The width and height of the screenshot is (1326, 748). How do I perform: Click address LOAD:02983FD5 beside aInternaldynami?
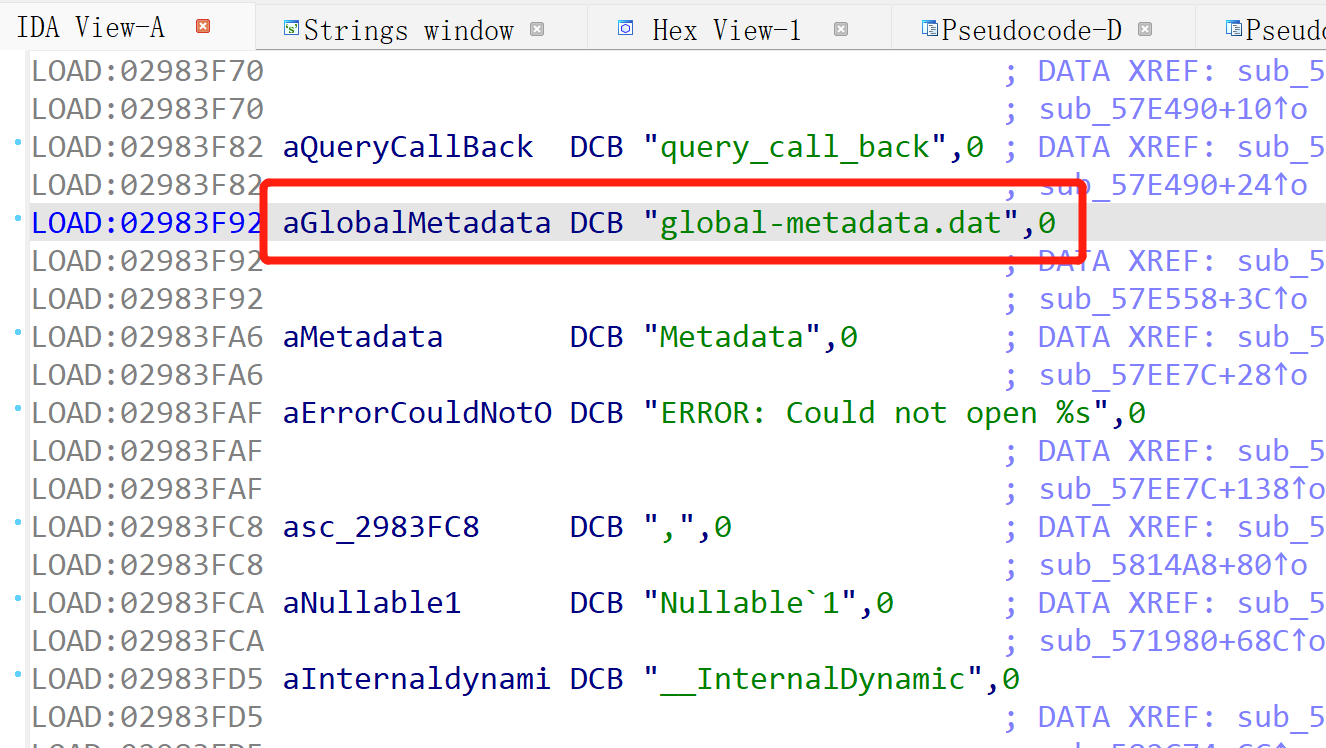tap(147, 679)
